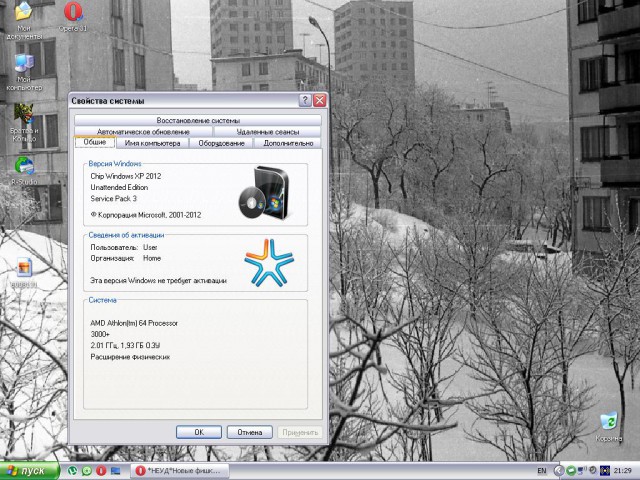Switch to the Удаленные сеансы tab
Viewport: 640px width, 480px height.
(268, 132)
